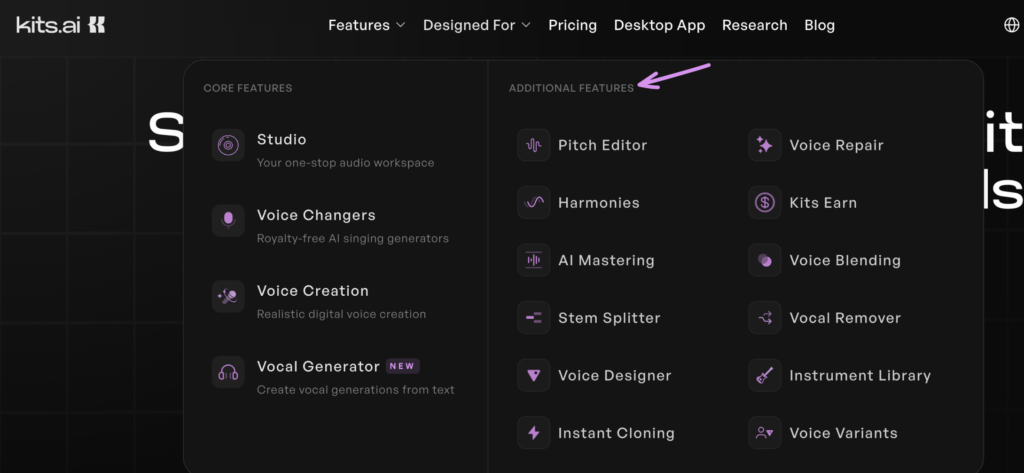Visit the Blog link

pos(819,25)
